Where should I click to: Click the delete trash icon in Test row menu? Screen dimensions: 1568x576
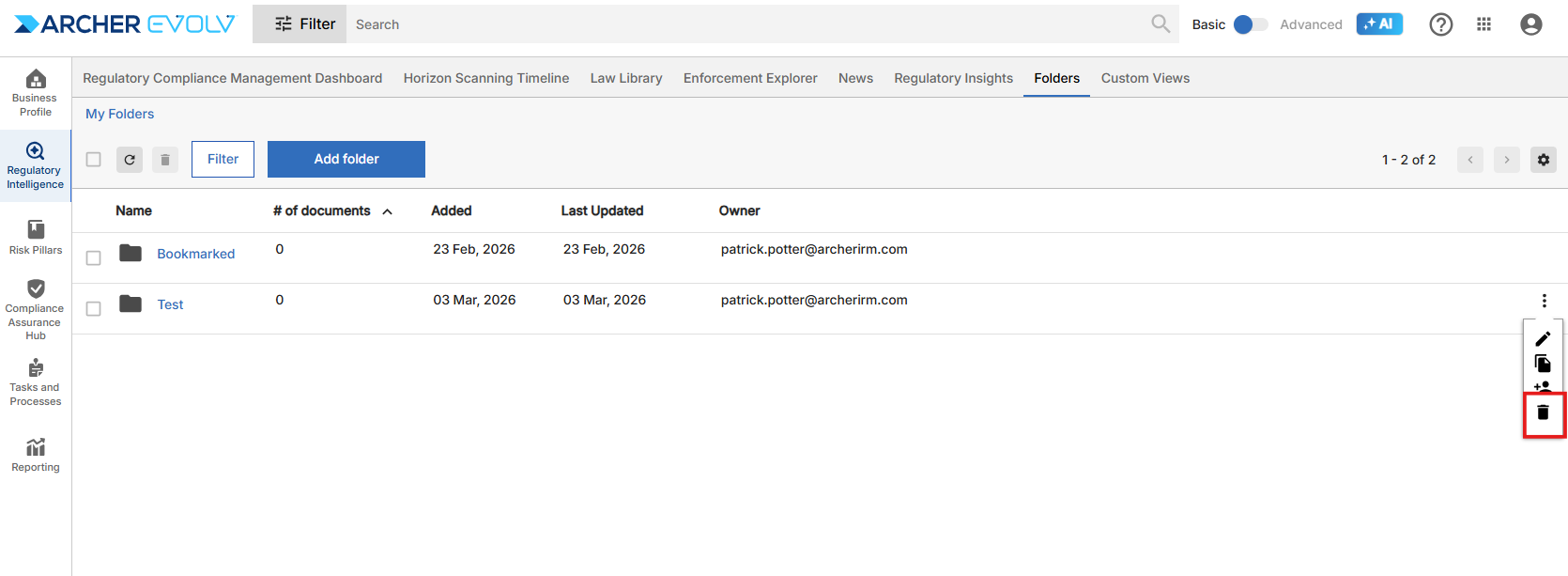(1543, 413)
